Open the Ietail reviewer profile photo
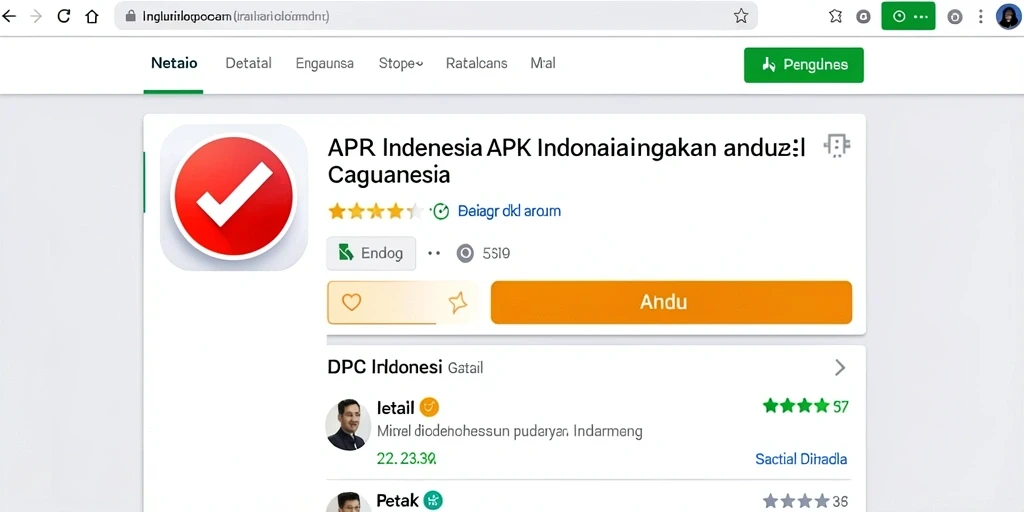This screenshot has height=512, width=1024. coord(348,424)
